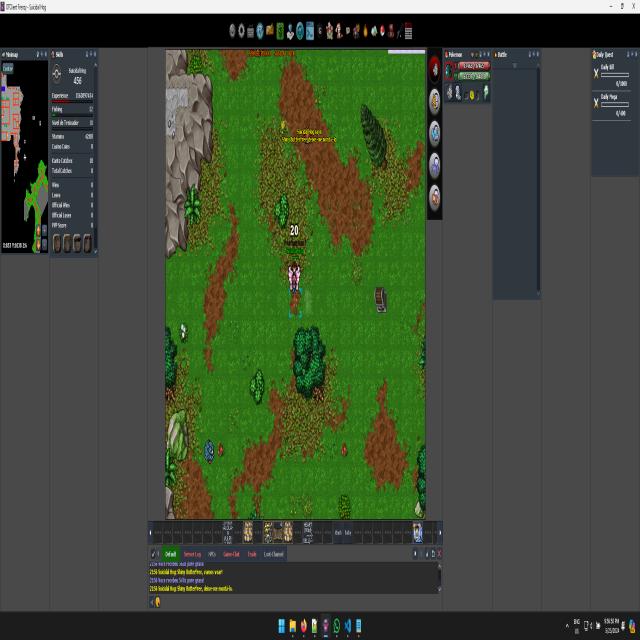This screenshot has height=640, width=640.
Task: Click the orange ball at bottom of side bar
Action: point(435,198)
